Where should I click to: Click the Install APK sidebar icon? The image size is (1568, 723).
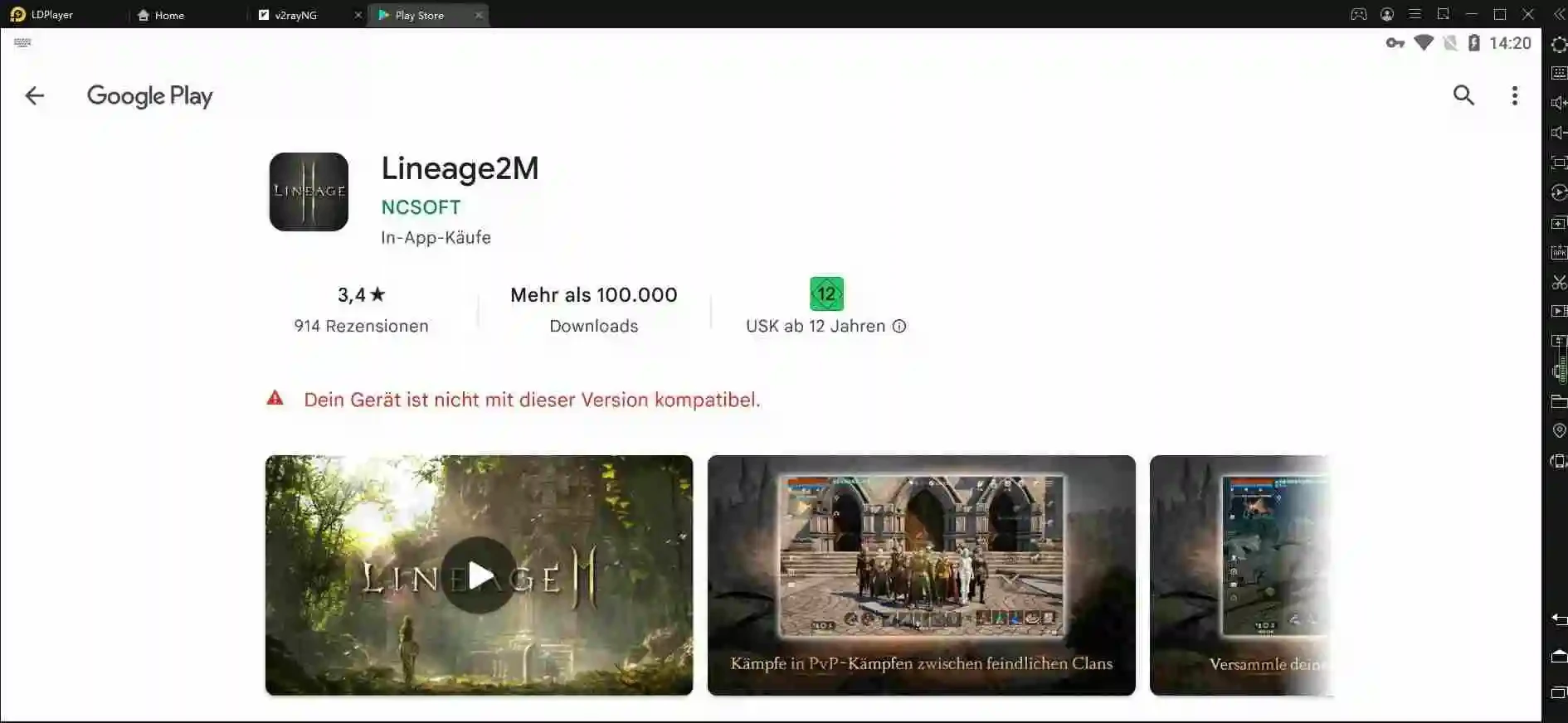point(1559,252)
